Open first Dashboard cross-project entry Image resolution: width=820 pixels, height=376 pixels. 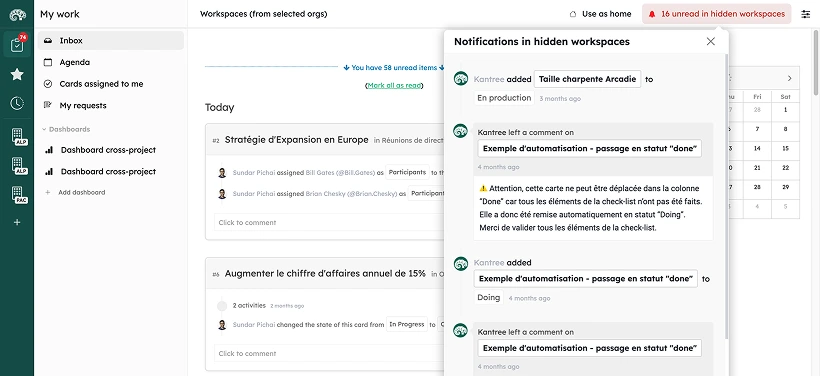click(108, 150)
